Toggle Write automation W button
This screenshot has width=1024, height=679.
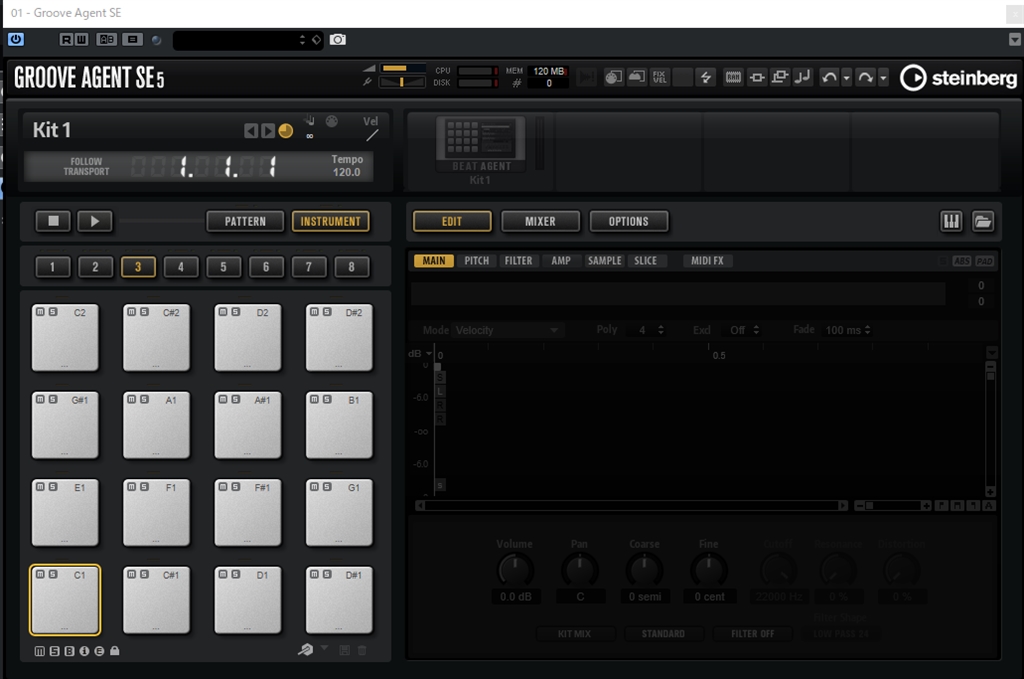(81, 40)
